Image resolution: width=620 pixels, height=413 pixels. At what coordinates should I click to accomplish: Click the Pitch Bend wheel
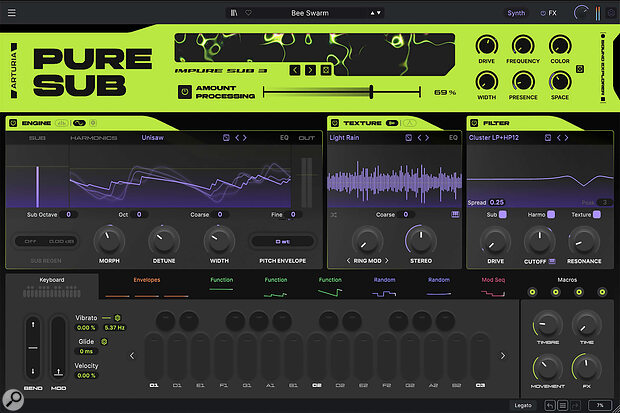click(33, 348)
